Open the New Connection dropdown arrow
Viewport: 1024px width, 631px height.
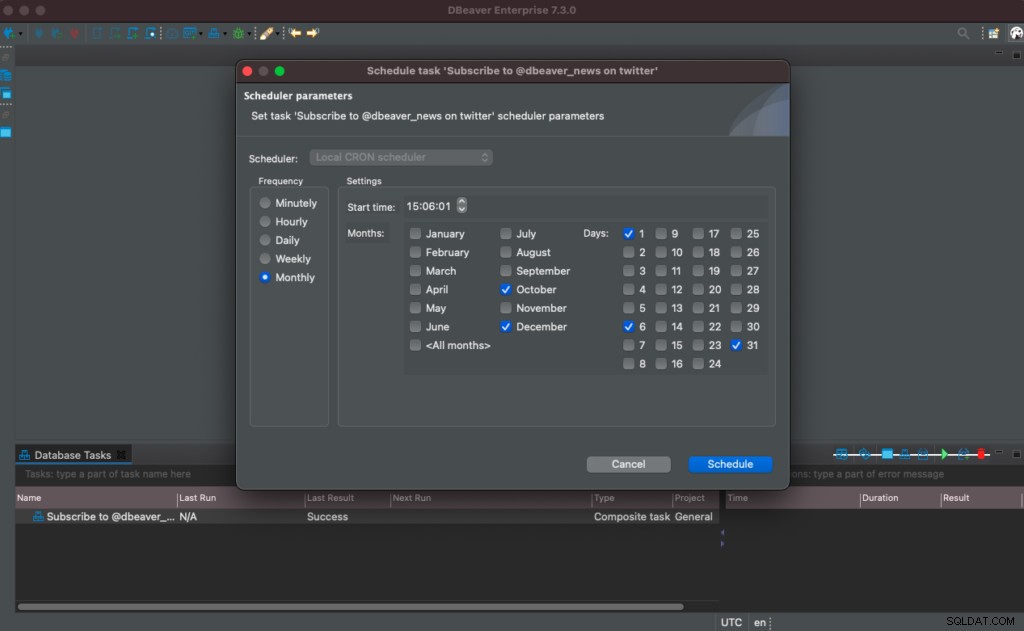coord(20,33)
